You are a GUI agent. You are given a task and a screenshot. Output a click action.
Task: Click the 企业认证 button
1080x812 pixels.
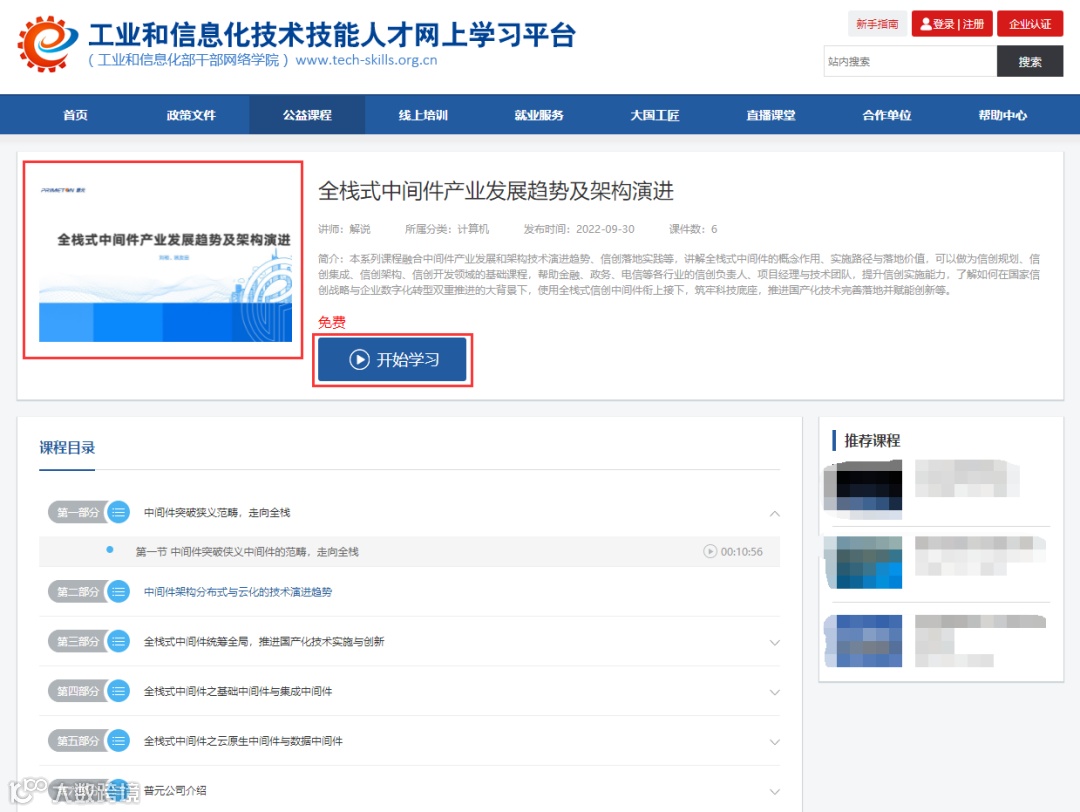(x=1030, y=24)
